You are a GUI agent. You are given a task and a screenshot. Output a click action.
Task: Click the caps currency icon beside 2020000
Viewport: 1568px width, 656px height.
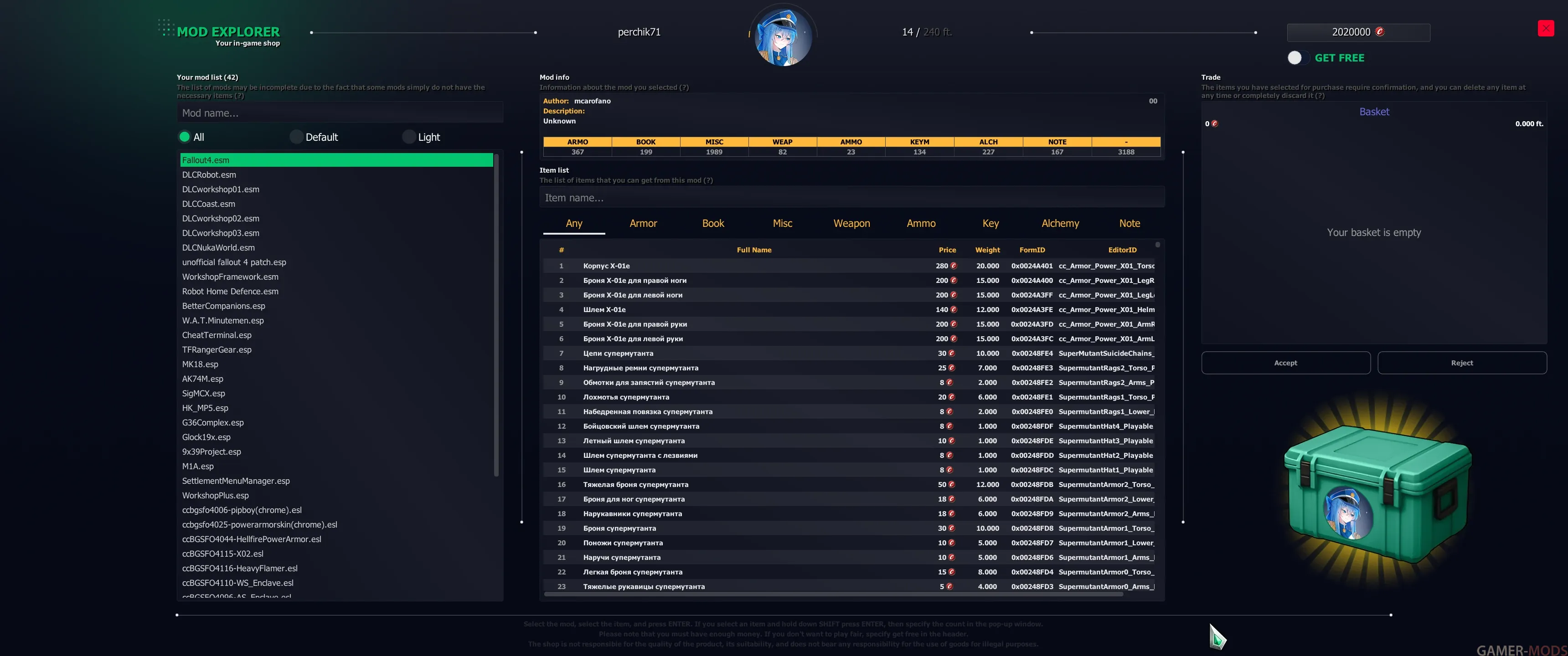click(1380, 31)
